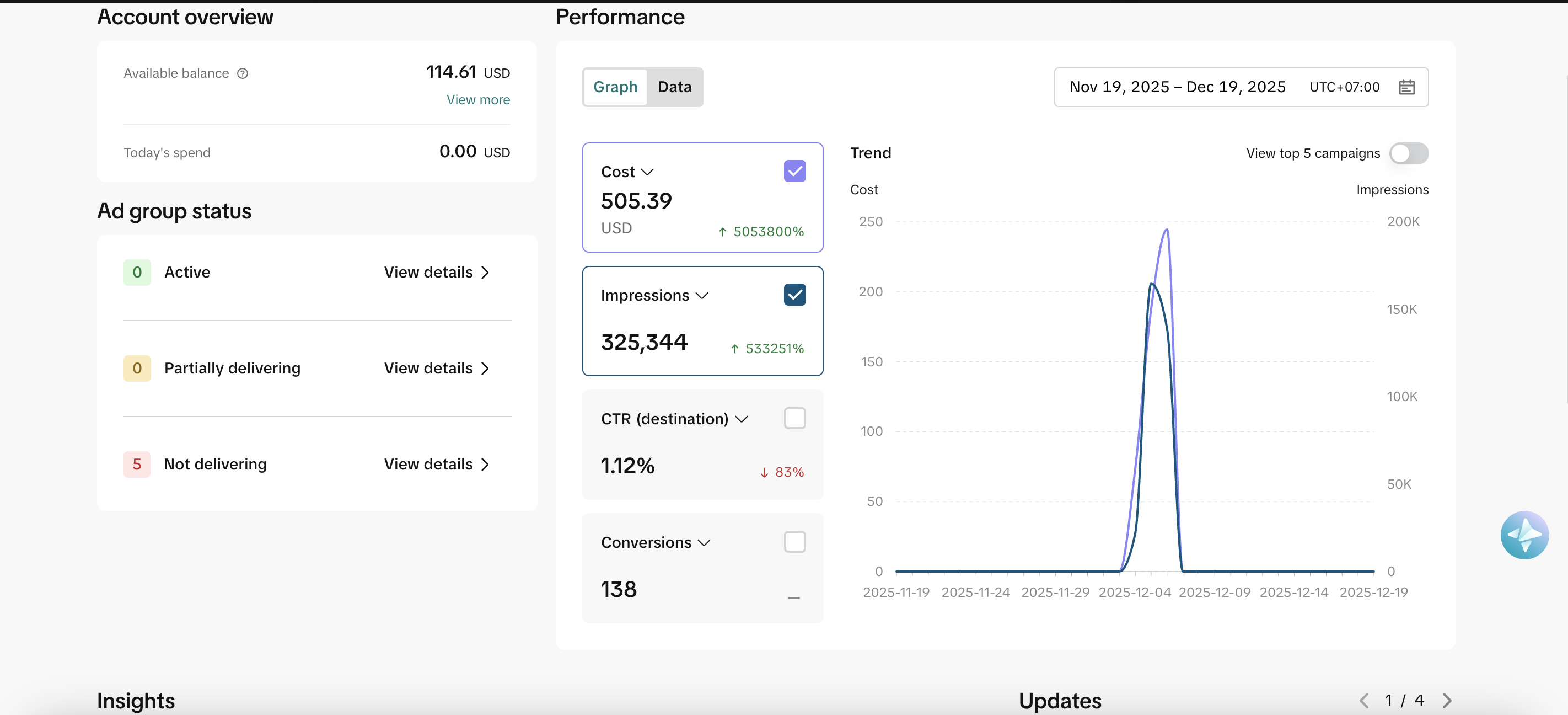The height and width of the screenshot is (715, 1568).
Task: Go to next Updates page arrow
Action: [1447, 701]
